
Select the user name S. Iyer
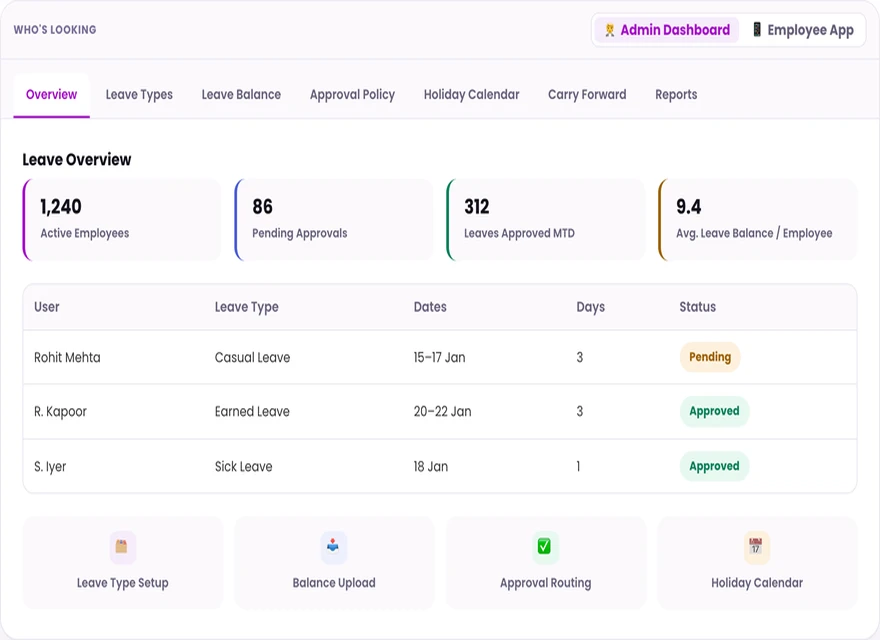(x=50, y=467)
